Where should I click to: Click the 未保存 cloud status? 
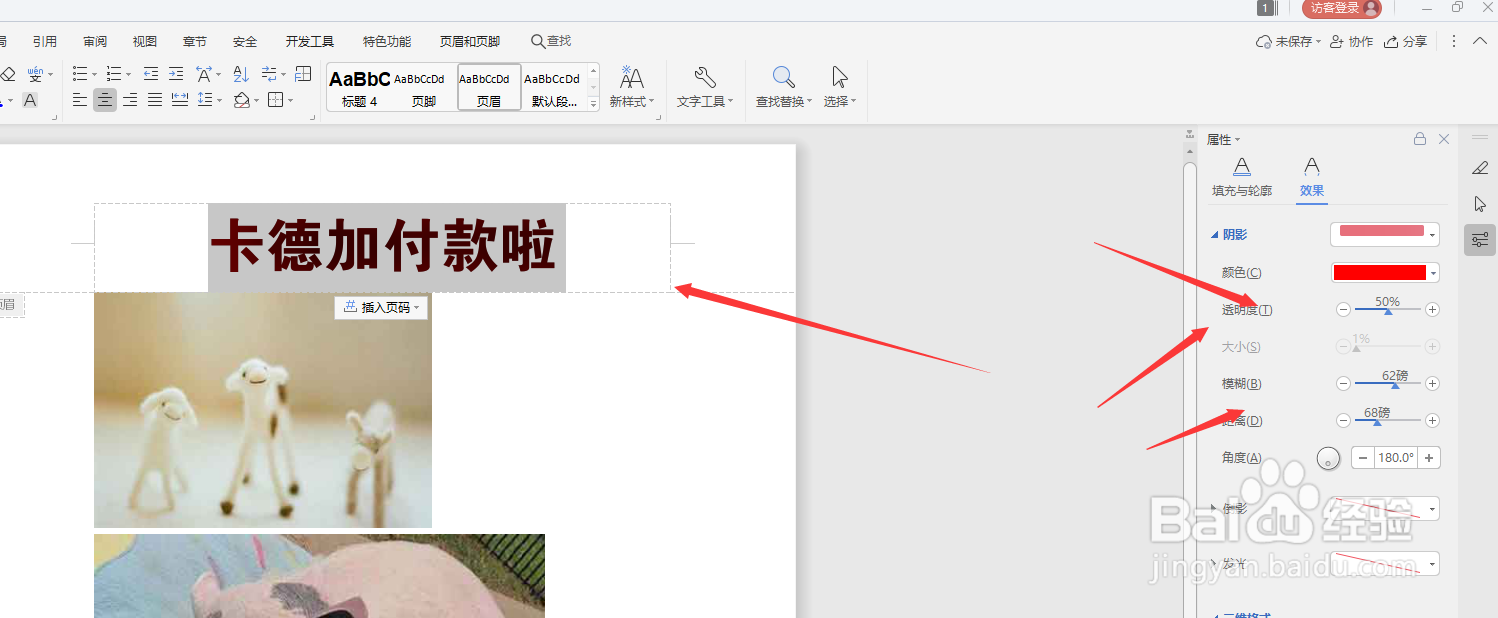[1289, 42]
